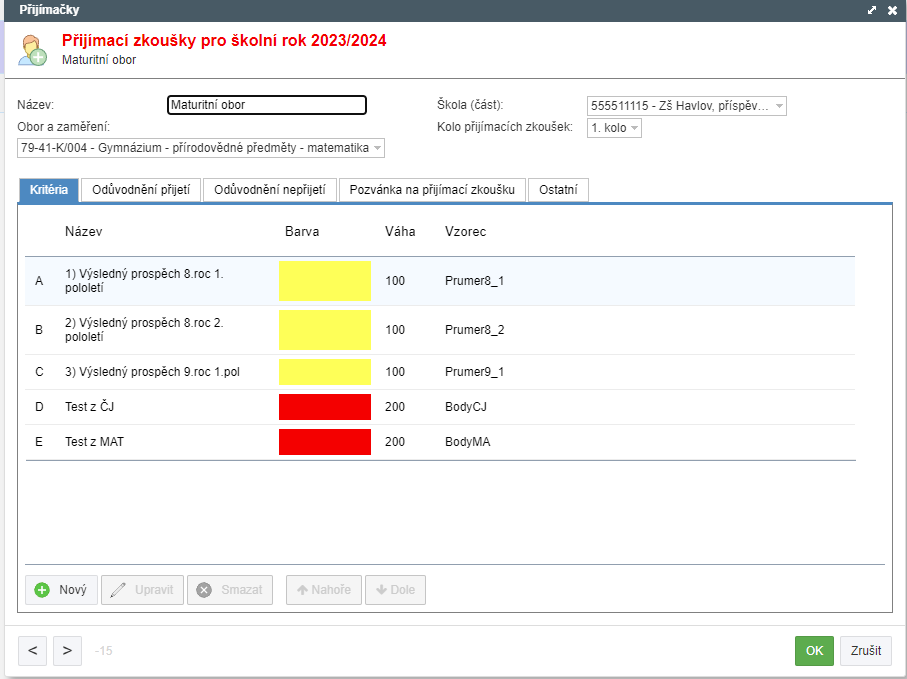The height and width of the screenshot is (679, 907).
Task: Click formula 'Prumer8_1'
Action: [474, 281]
